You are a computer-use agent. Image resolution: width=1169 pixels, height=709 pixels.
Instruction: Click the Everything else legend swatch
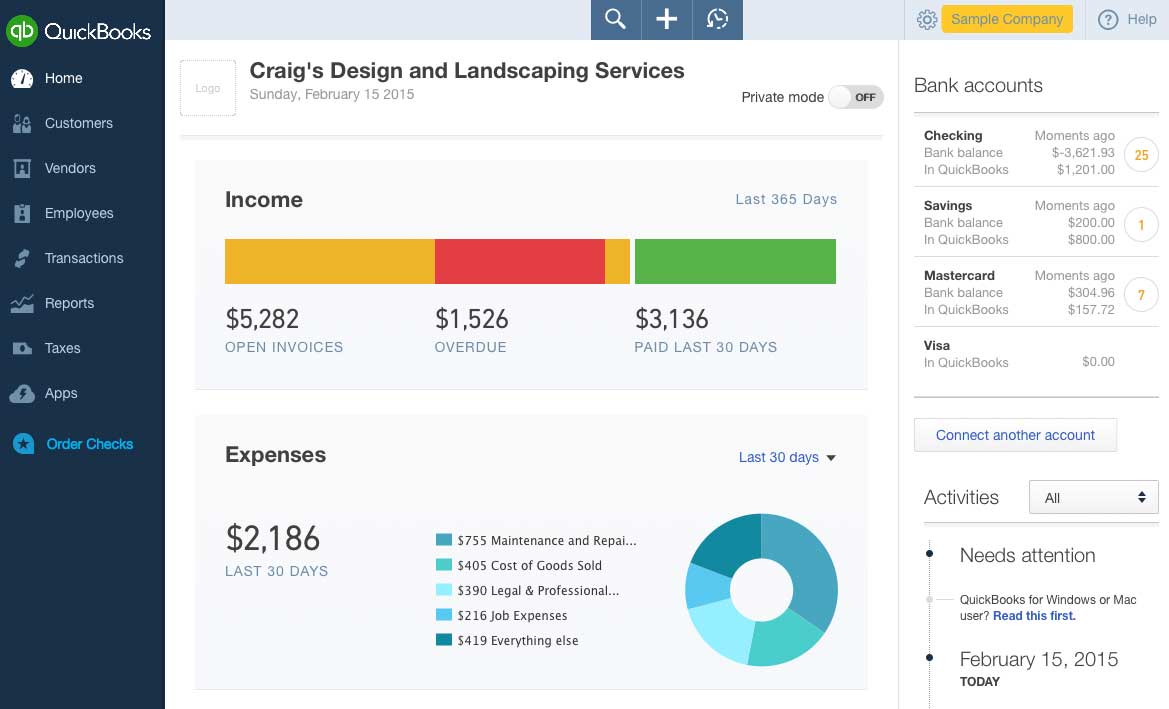(444, 640)
